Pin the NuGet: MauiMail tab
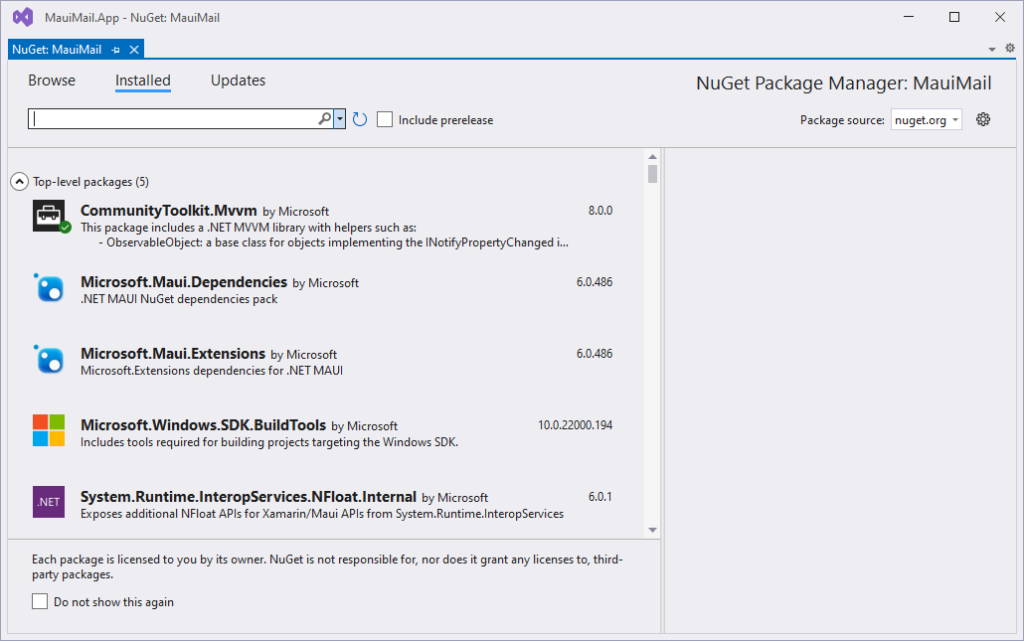The width and height of the screenshot is (1024, 641). [x=116, y=49]
